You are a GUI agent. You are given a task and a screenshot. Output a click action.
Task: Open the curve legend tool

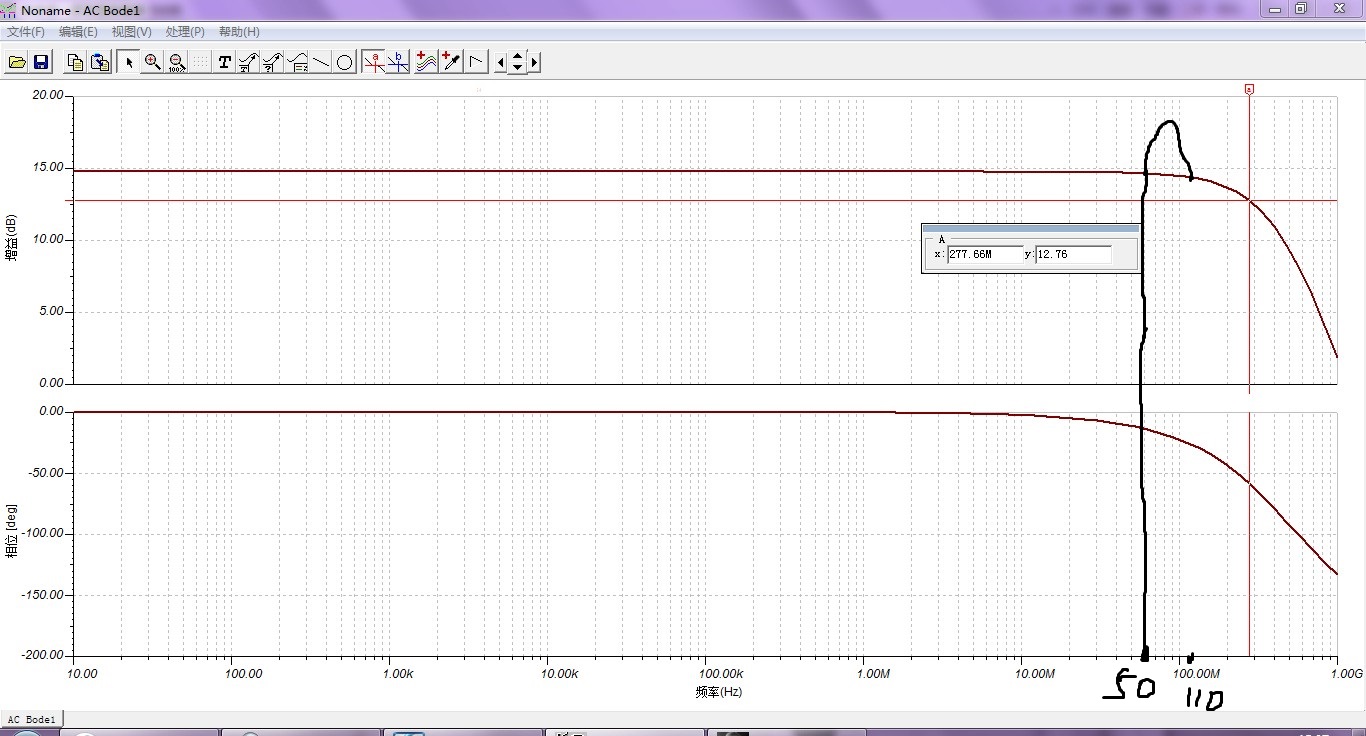[x=297, y=62]
